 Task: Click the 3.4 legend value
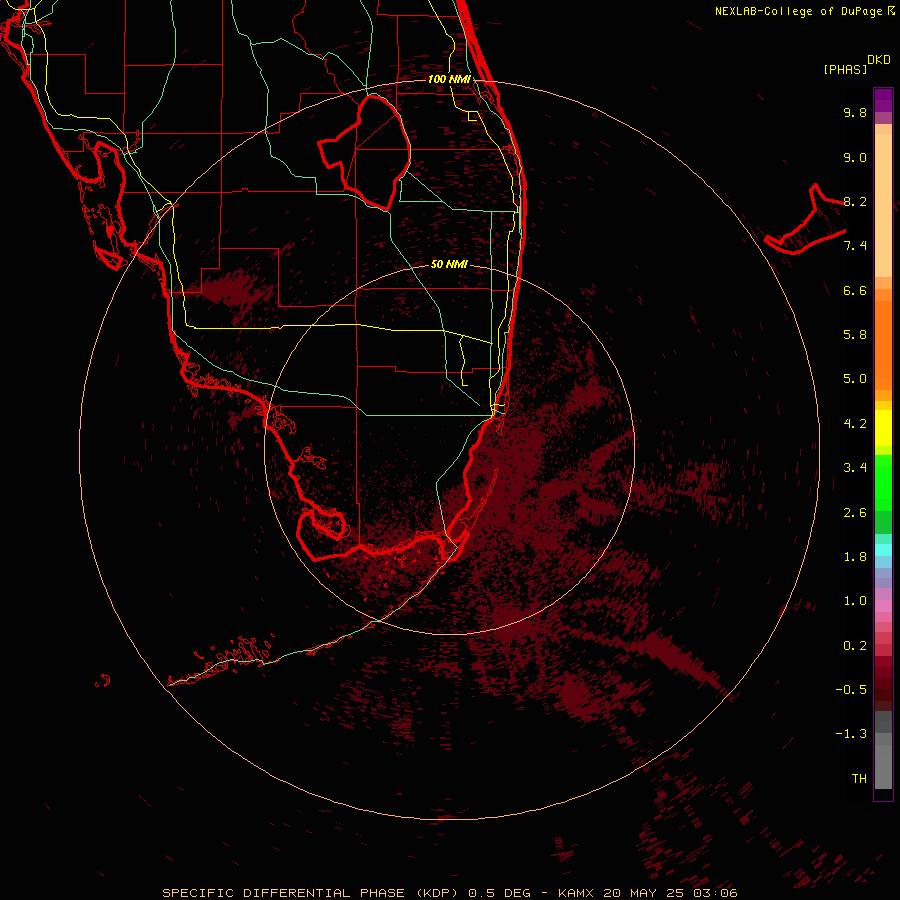855,468
